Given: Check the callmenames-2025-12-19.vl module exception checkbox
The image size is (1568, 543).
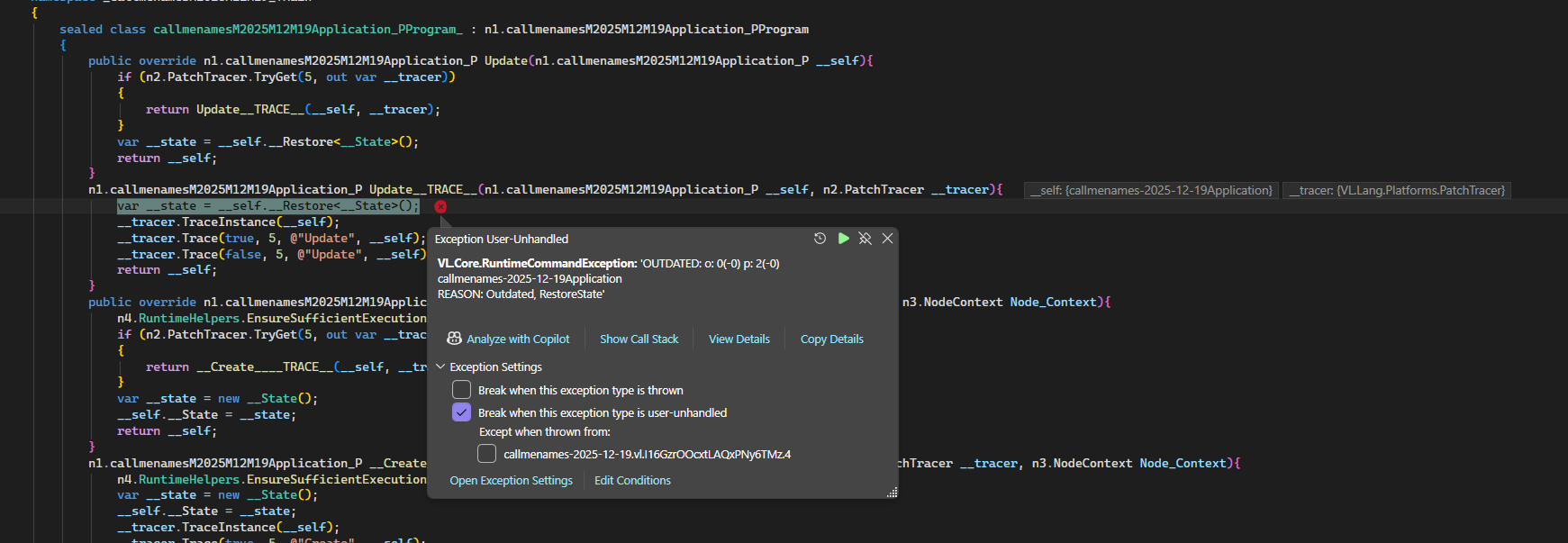Looking at the screenshot, I should pos(486,454).
